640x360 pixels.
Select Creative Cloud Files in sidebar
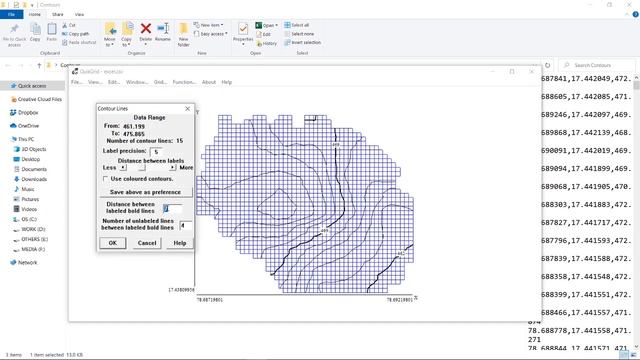(x=36, y=99)
